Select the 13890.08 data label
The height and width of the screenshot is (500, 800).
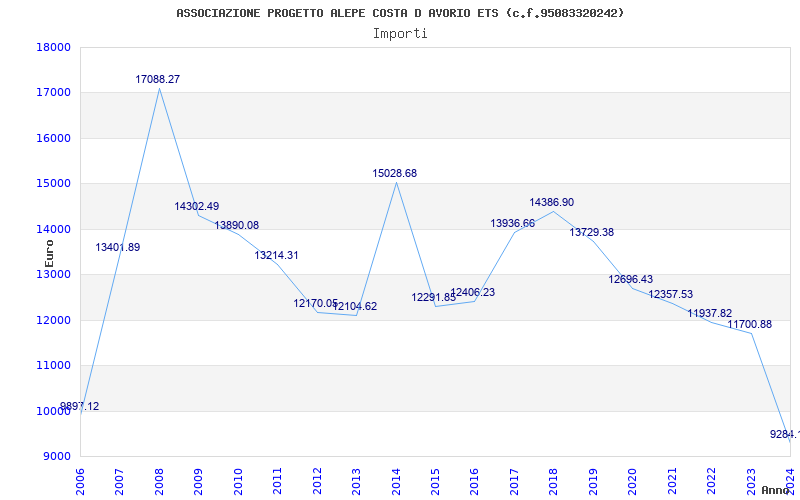tap(237, 226)
